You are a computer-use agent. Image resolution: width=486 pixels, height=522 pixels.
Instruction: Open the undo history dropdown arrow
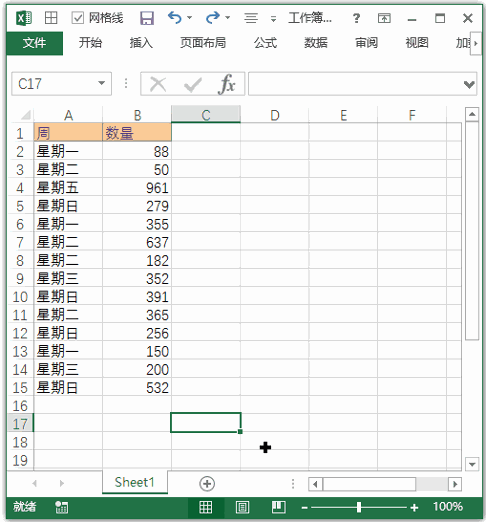coord(190,17)
